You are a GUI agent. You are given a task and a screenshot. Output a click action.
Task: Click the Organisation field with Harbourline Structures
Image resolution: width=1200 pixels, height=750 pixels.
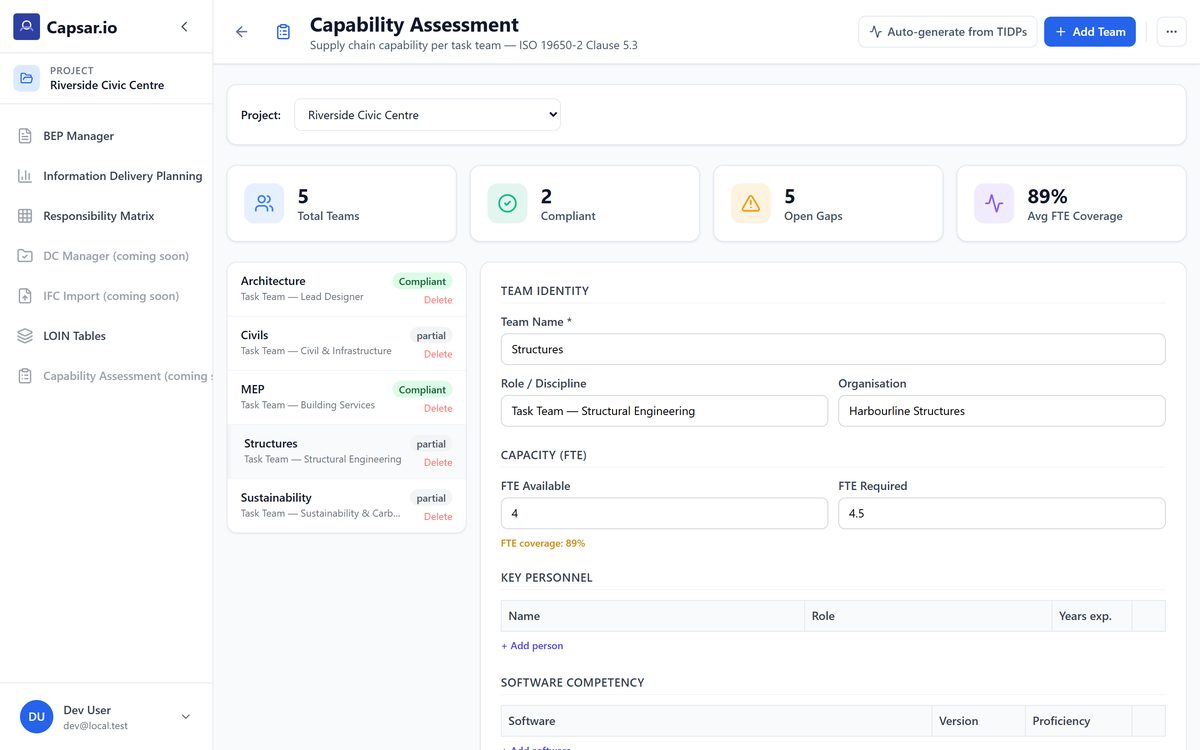tap(1002, 411)
